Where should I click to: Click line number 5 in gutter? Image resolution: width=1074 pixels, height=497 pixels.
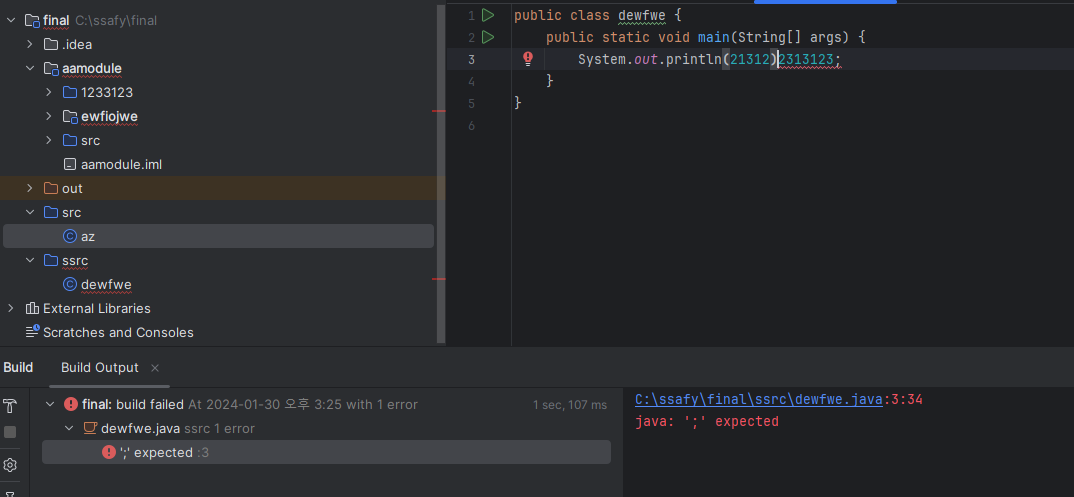click(471, 103)
